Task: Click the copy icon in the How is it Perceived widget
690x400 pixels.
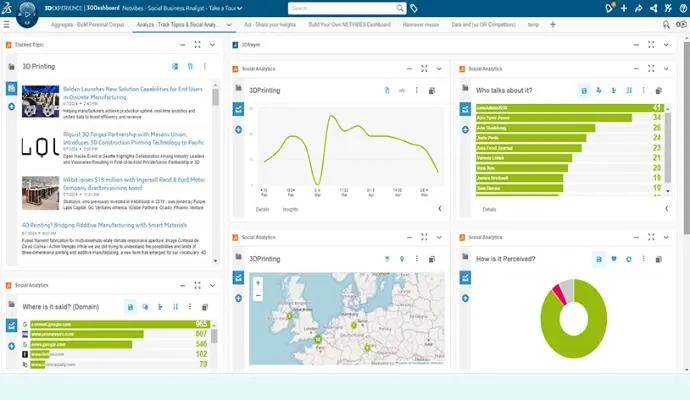Action: (658, 259)
